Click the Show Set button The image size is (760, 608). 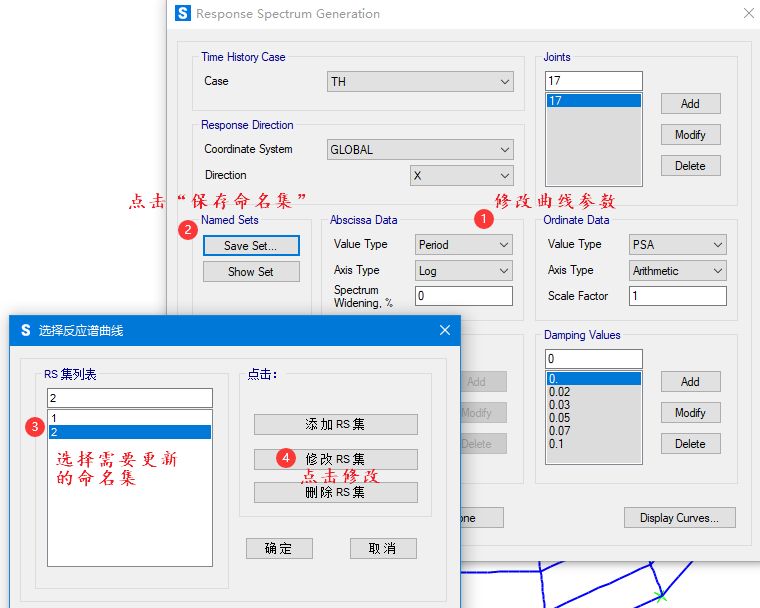[250, 272]
